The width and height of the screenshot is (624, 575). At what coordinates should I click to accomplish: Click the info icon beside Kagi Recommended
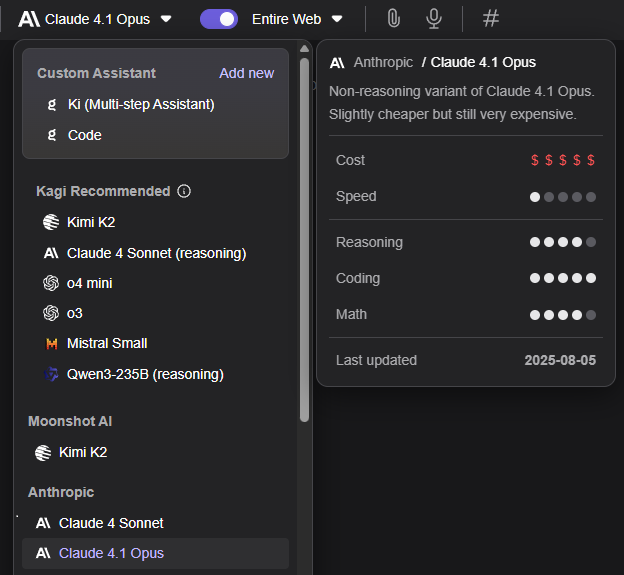184,191
